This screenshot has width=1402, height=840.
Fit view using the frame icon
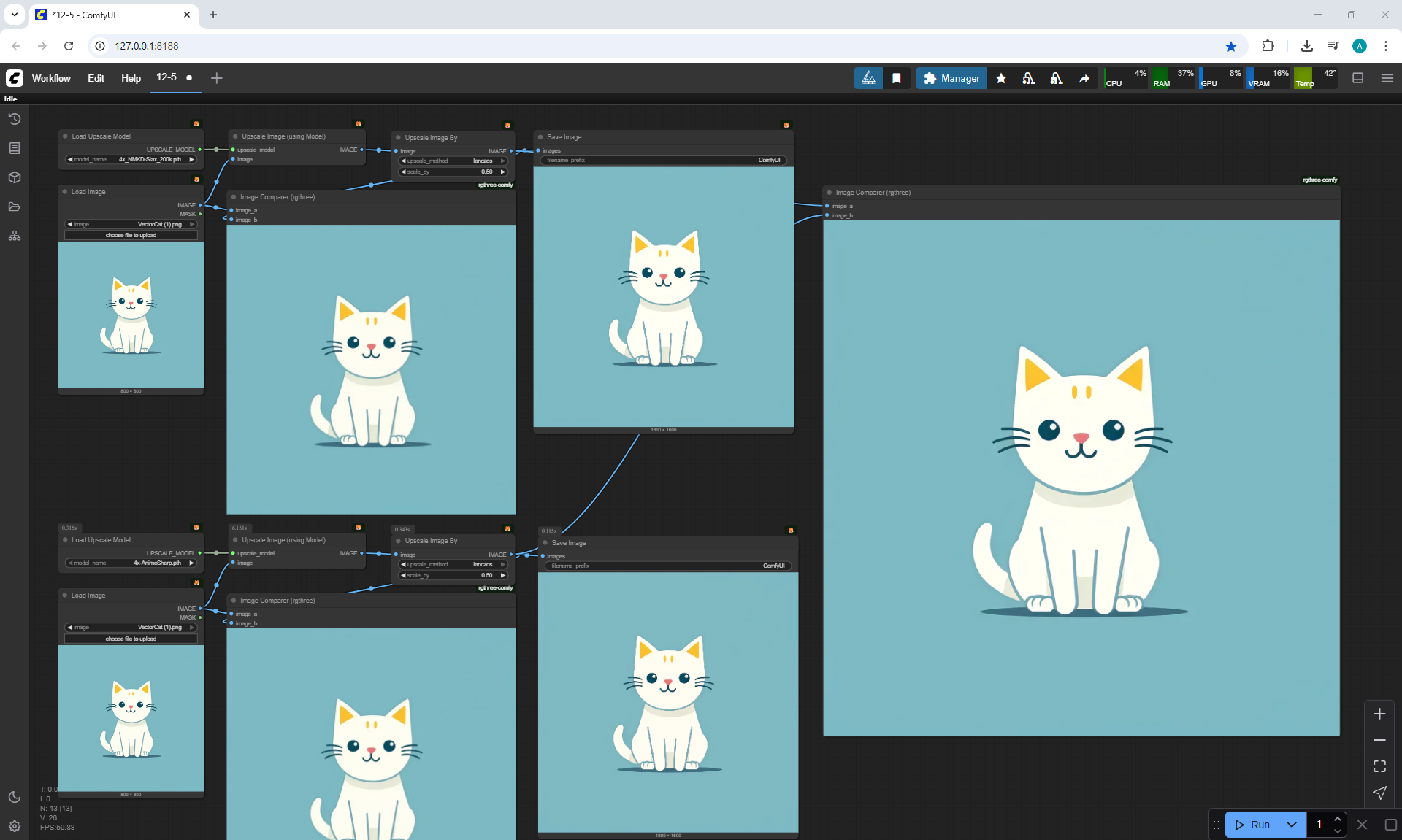[1379, 766]
